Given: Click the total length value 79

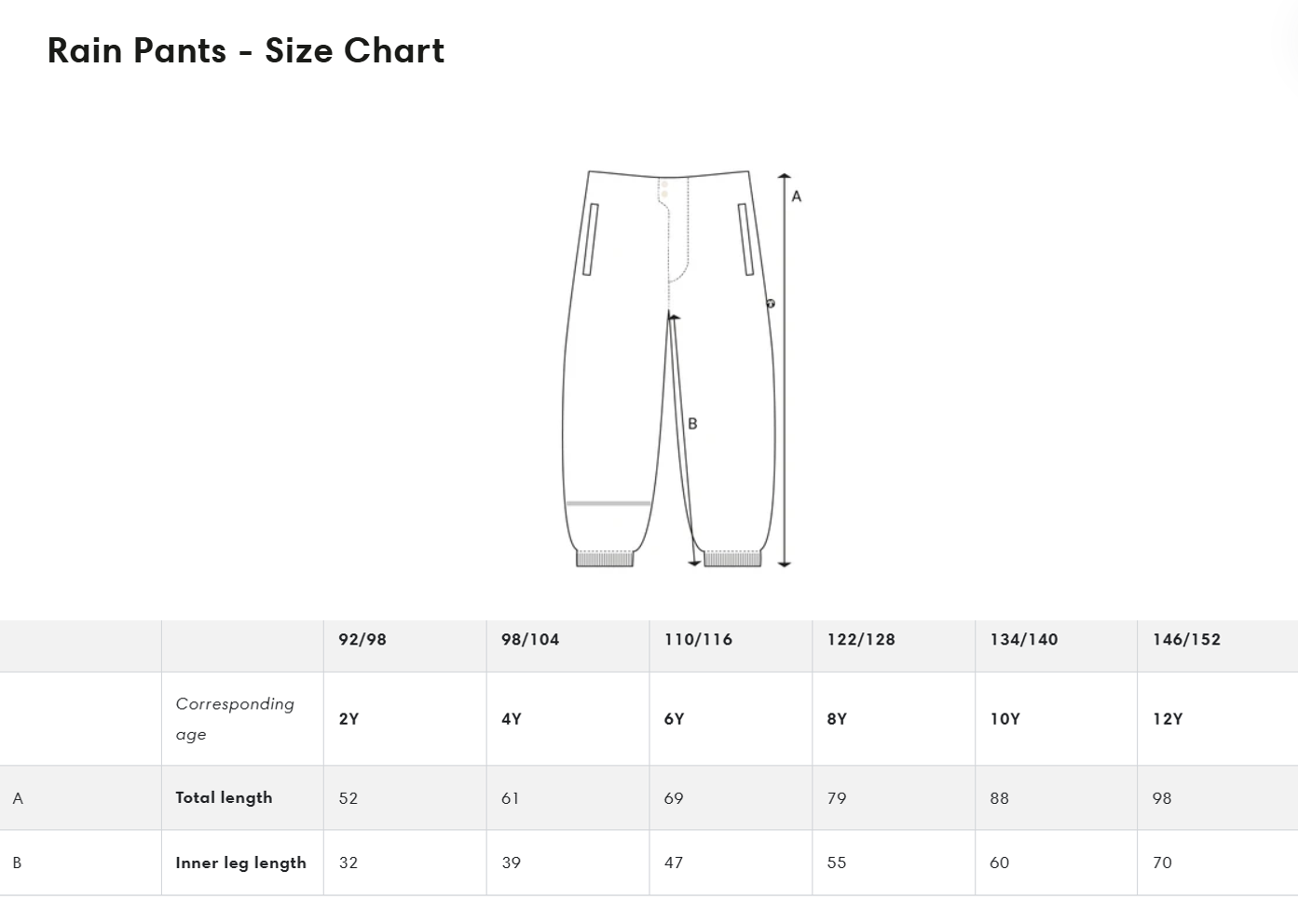Looking at the screenshot, I should [837, 798].
